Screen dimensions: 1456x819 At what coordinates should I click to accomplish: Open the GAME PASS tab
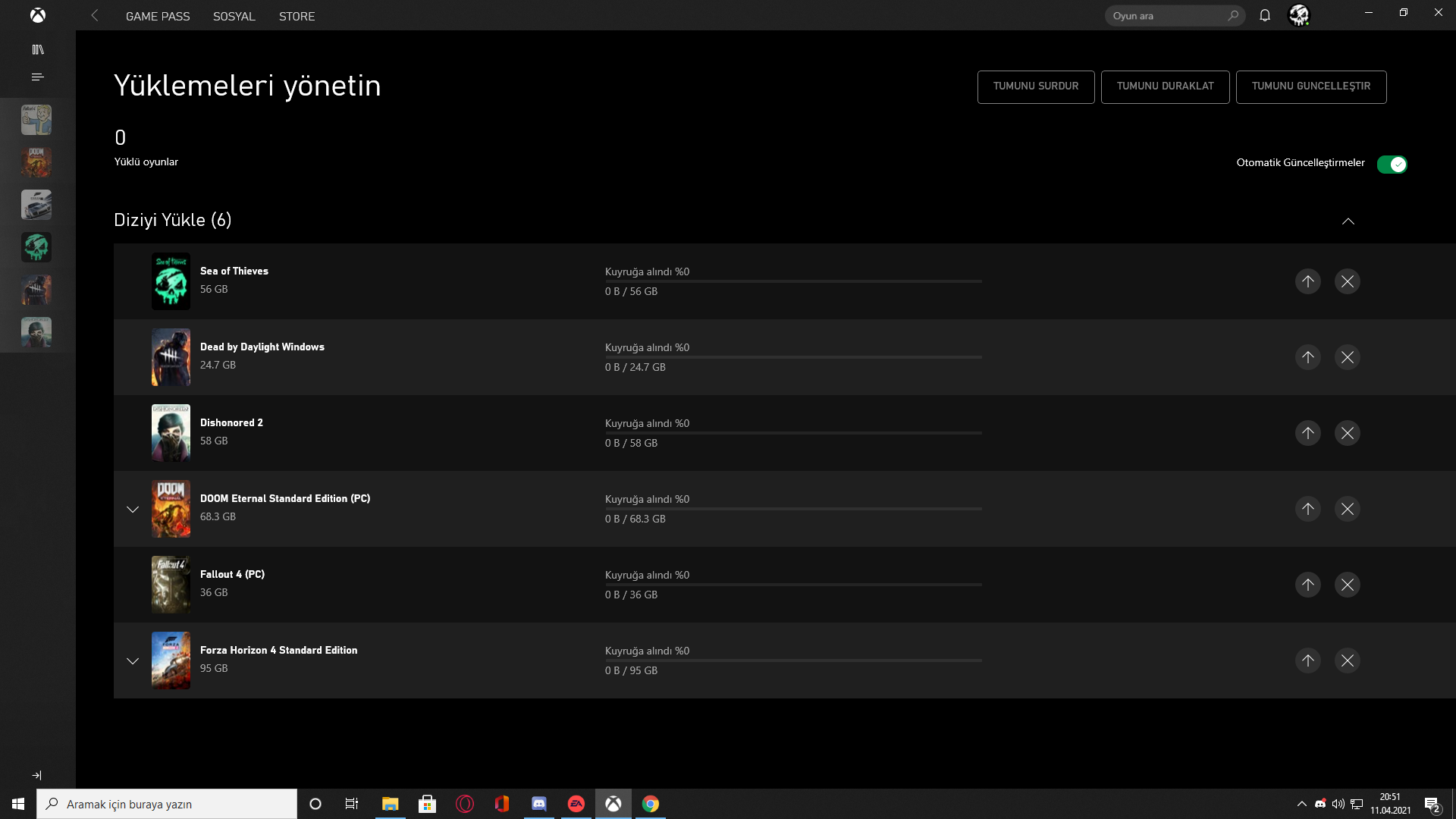[x=158, y=16]
